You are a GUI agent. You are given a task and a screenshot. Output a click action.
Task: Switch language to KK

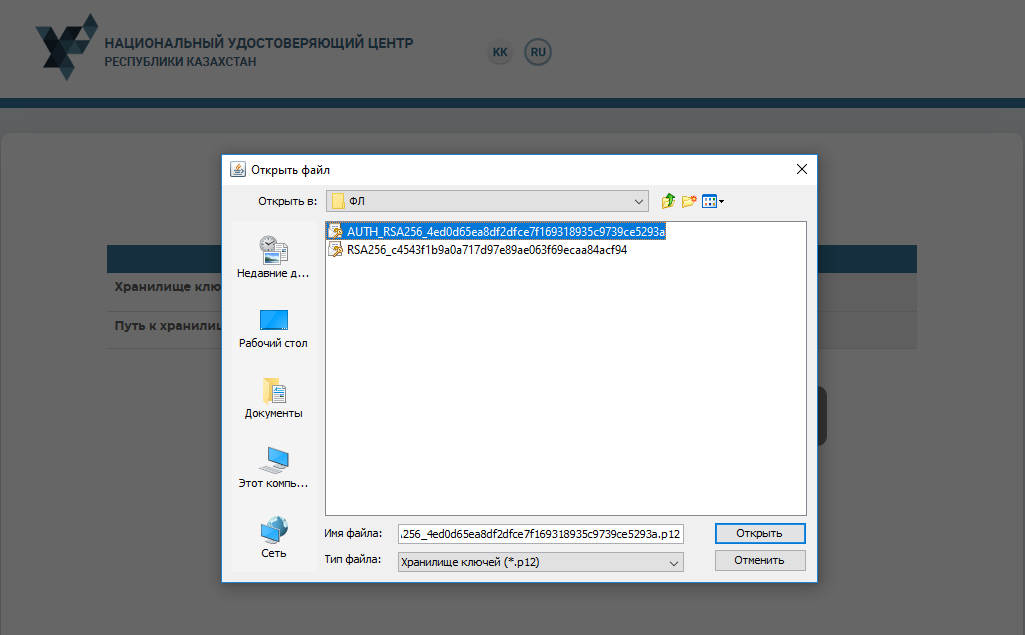[x=500, y=52]
